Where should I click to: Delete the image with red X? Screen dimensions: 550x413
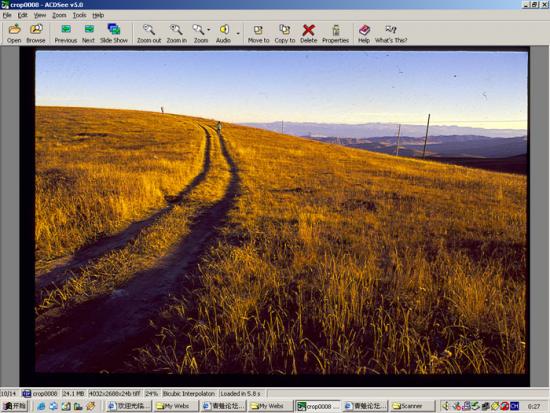coord(308,33)
